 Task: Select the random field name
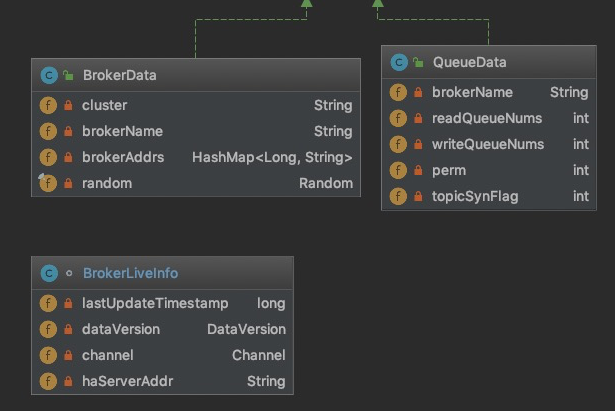click(x=107, y=183)
